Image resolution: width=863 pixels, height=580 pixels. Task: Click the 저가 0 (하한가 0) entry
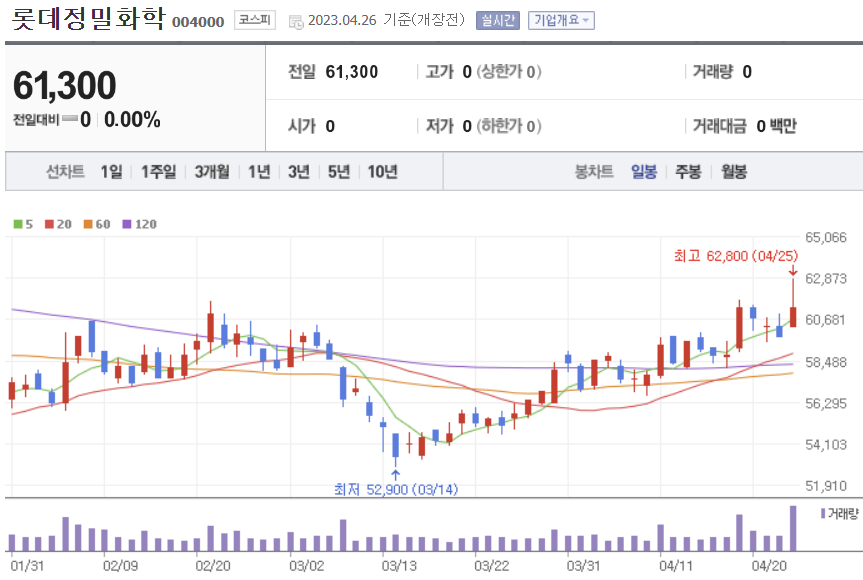pos(483,126)
